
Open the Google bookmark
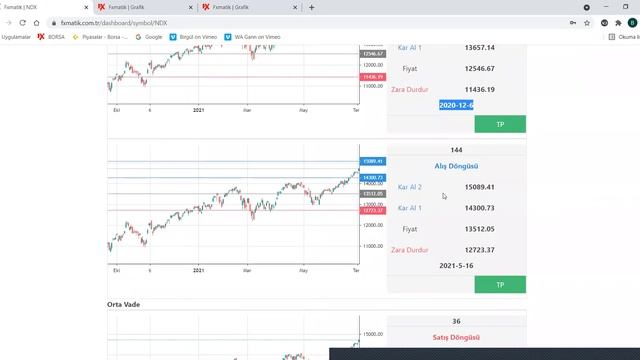coord(149,37)
